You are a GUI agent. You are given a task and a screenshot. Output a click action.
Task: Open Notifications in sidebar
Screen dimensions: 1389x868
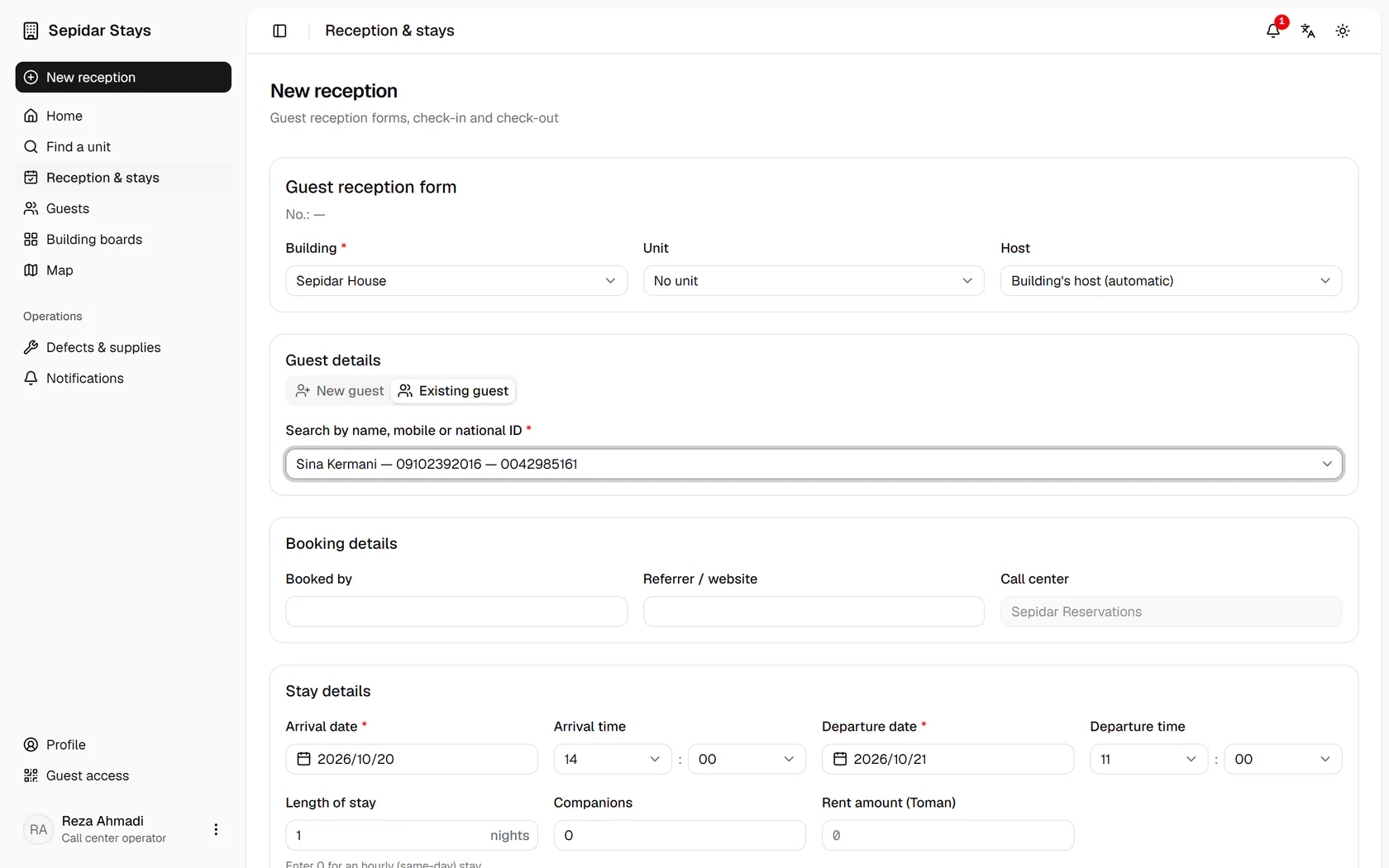click(123, 378)
